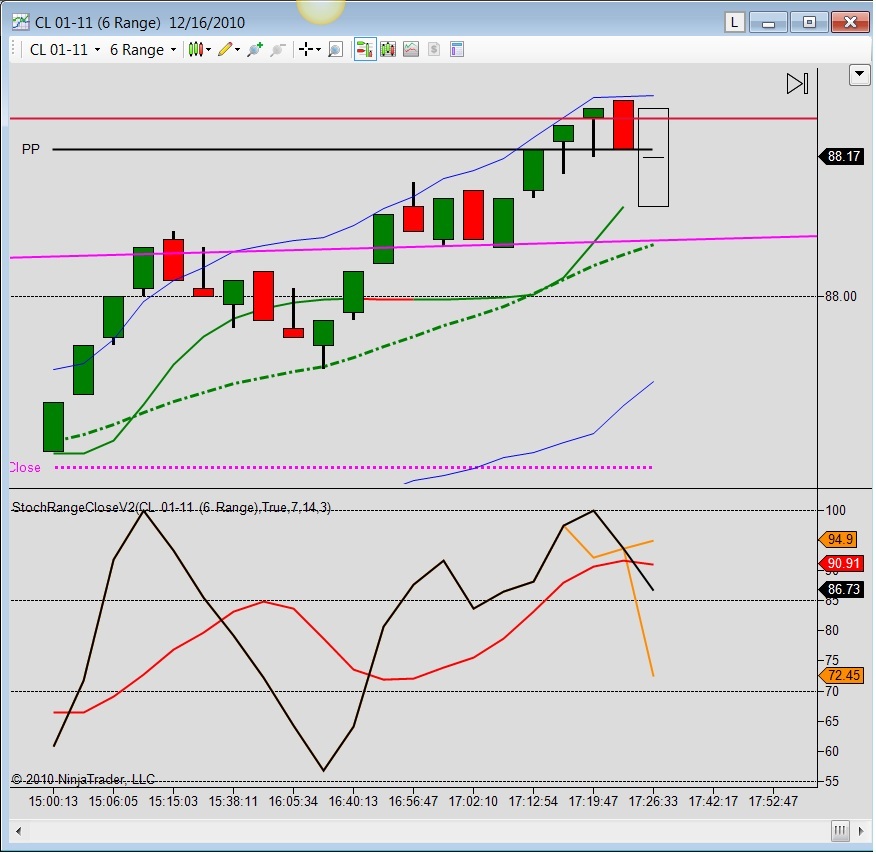The height and width of the screenshot is (854, 876).
Task: Click the 100 level stochastic axis label
Action: (836, 511)
